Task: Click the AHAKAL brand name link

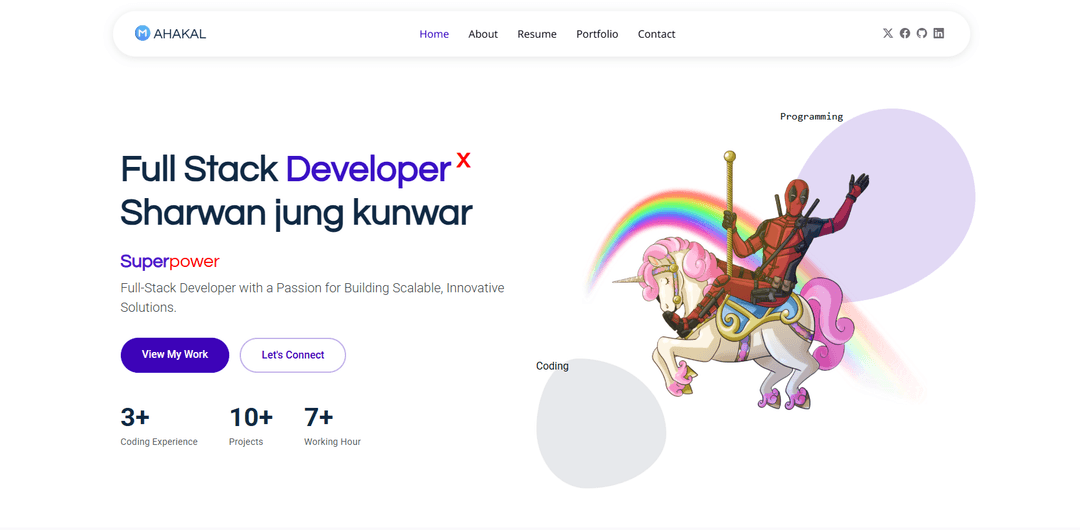Action: (180, 33)
